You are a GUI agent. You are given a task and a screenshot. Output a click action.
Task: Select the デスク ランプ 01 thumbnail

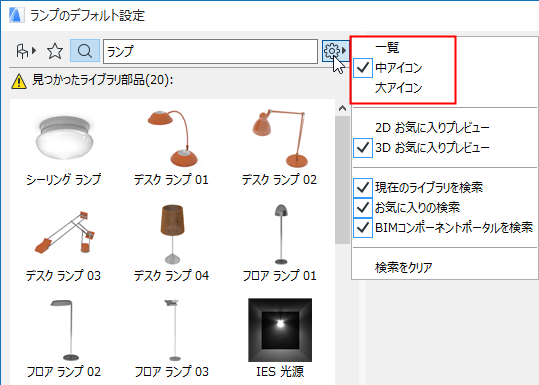tap(173, 138)
